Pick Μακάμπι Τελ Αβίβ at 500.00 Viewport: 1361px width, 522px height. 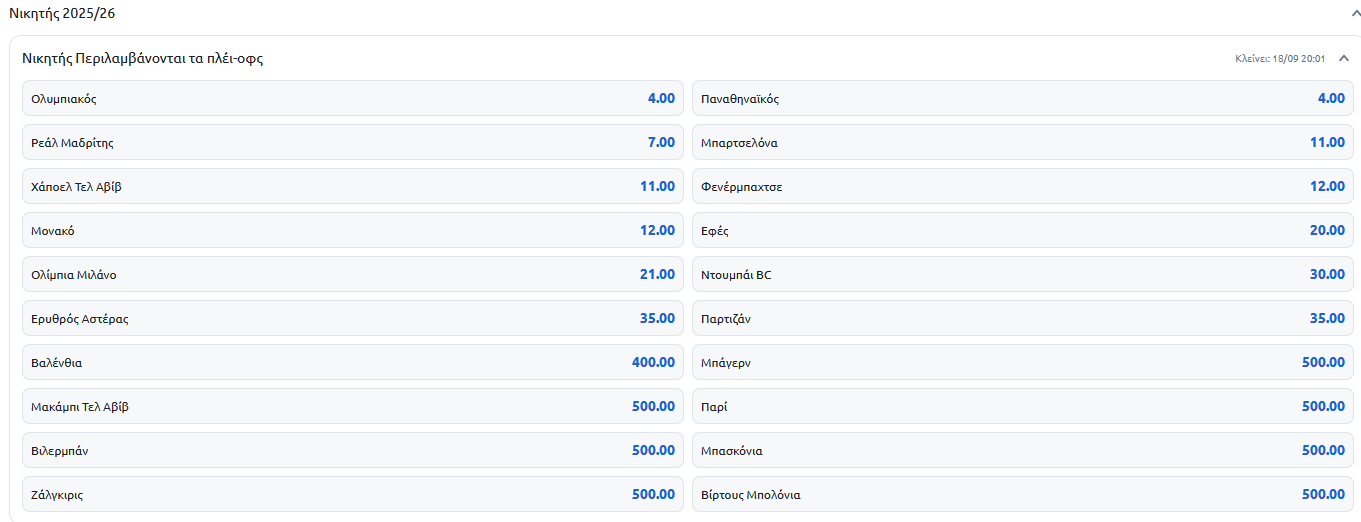(x=353, y=407)
